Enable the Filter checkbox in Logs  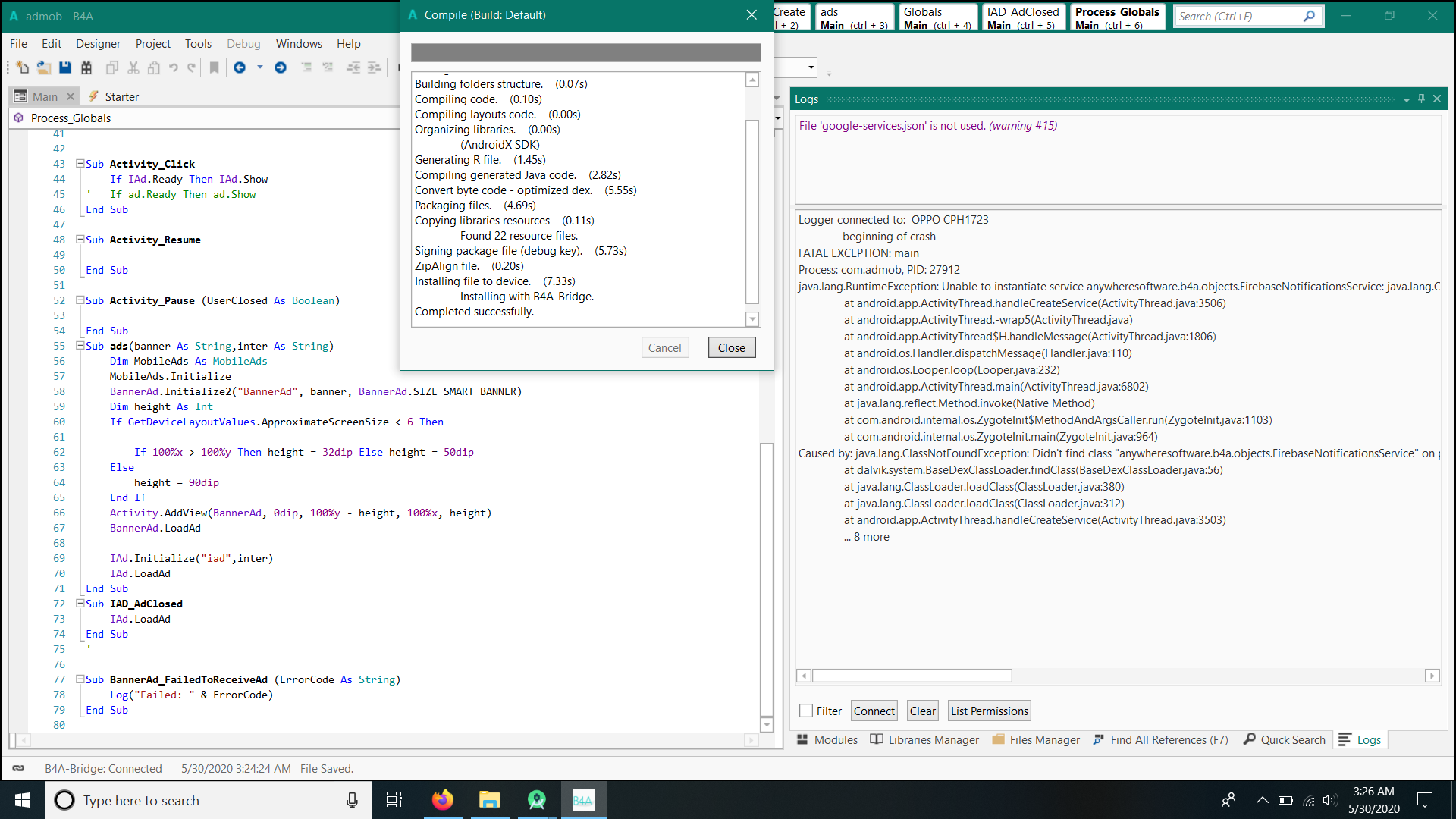click(x=806, y=711)
